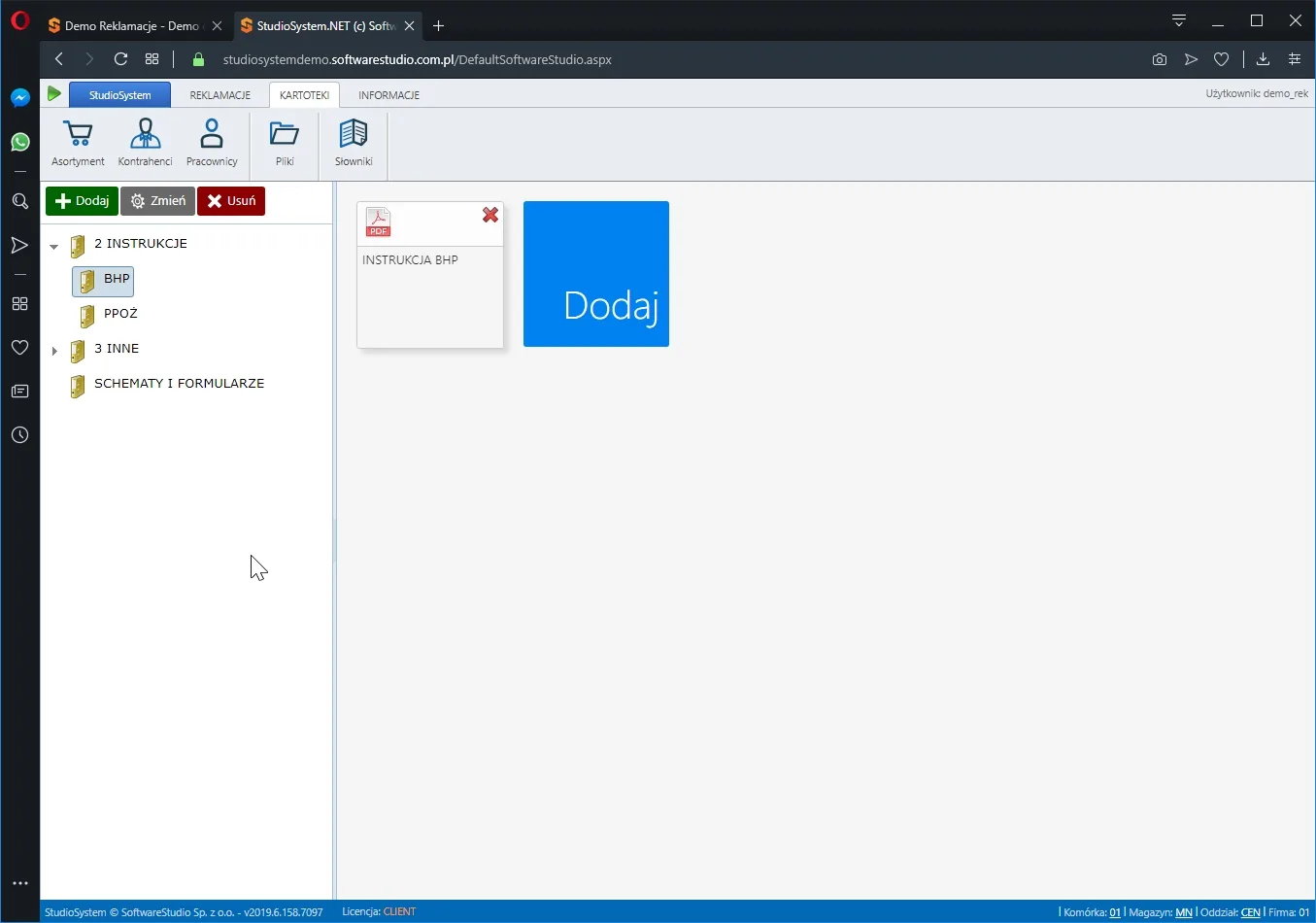The height and width of the screenshot is (923, 1316).
Task: Select the PPOŻ folder in the tree
Action: (x=109, y=315)
